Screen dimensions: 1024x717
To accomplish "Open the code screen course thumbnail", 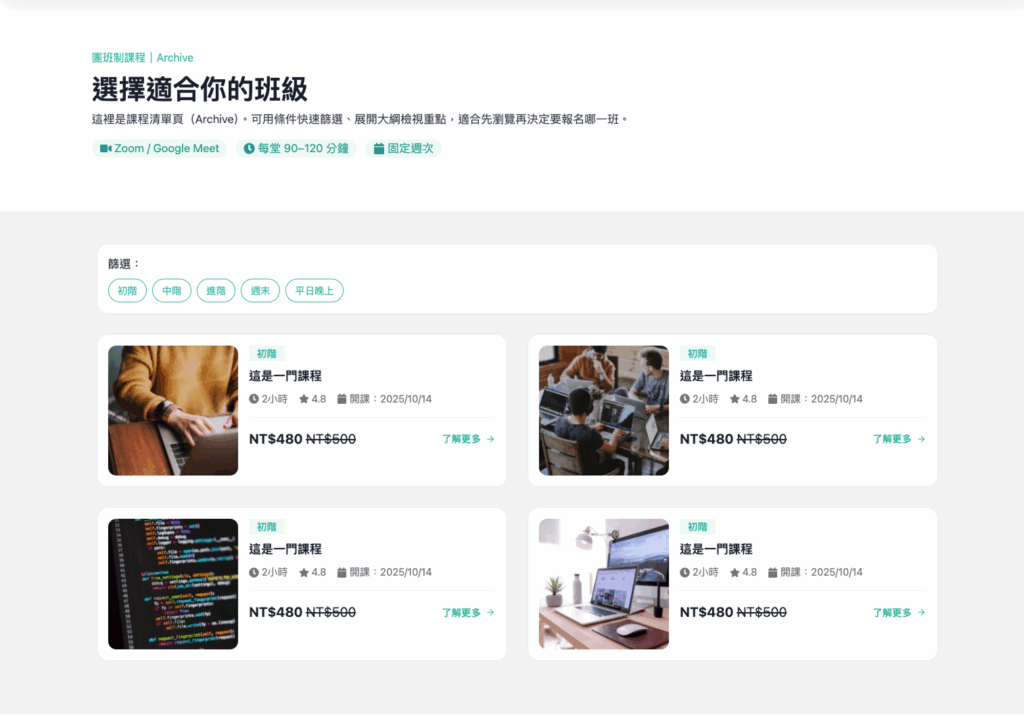I will tap(173, 584).
